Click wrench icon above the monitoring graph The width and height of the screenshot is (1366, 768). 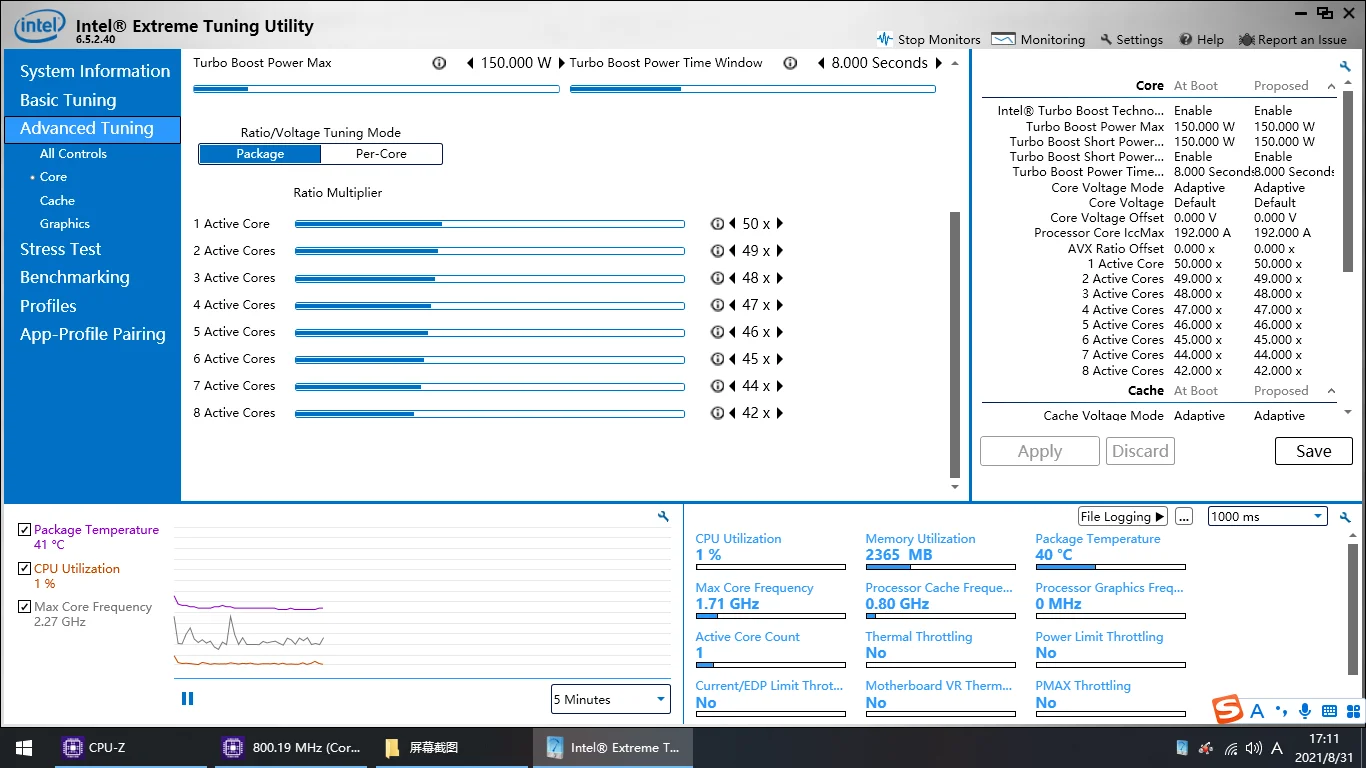coord(663,516)
